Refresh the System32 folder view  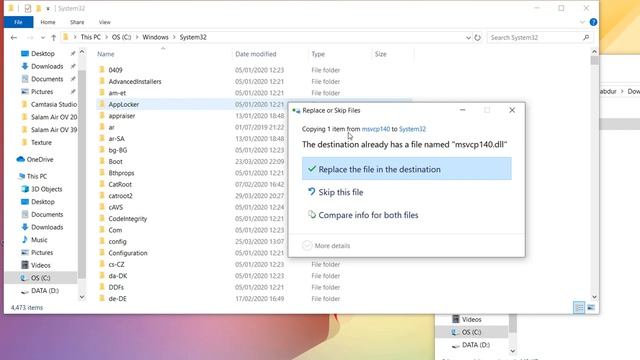point(477,38)
